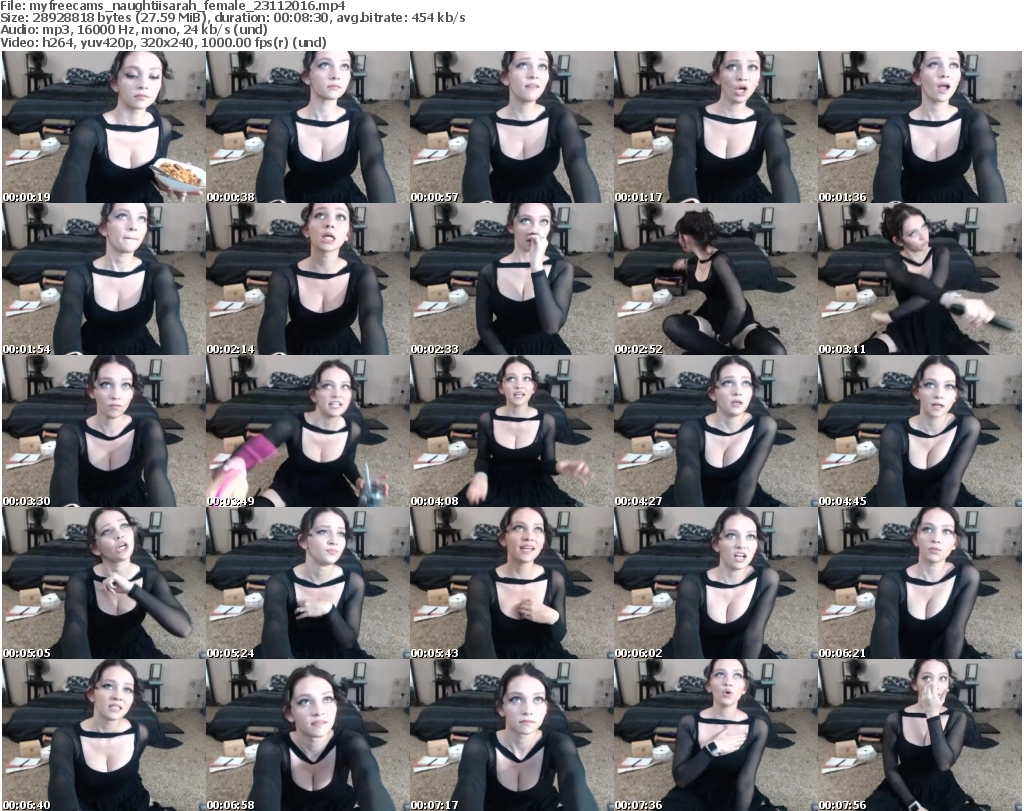Click the 'Size: 28928818 bytes' info line
The image size is (1024, 811).
point(233,18)
